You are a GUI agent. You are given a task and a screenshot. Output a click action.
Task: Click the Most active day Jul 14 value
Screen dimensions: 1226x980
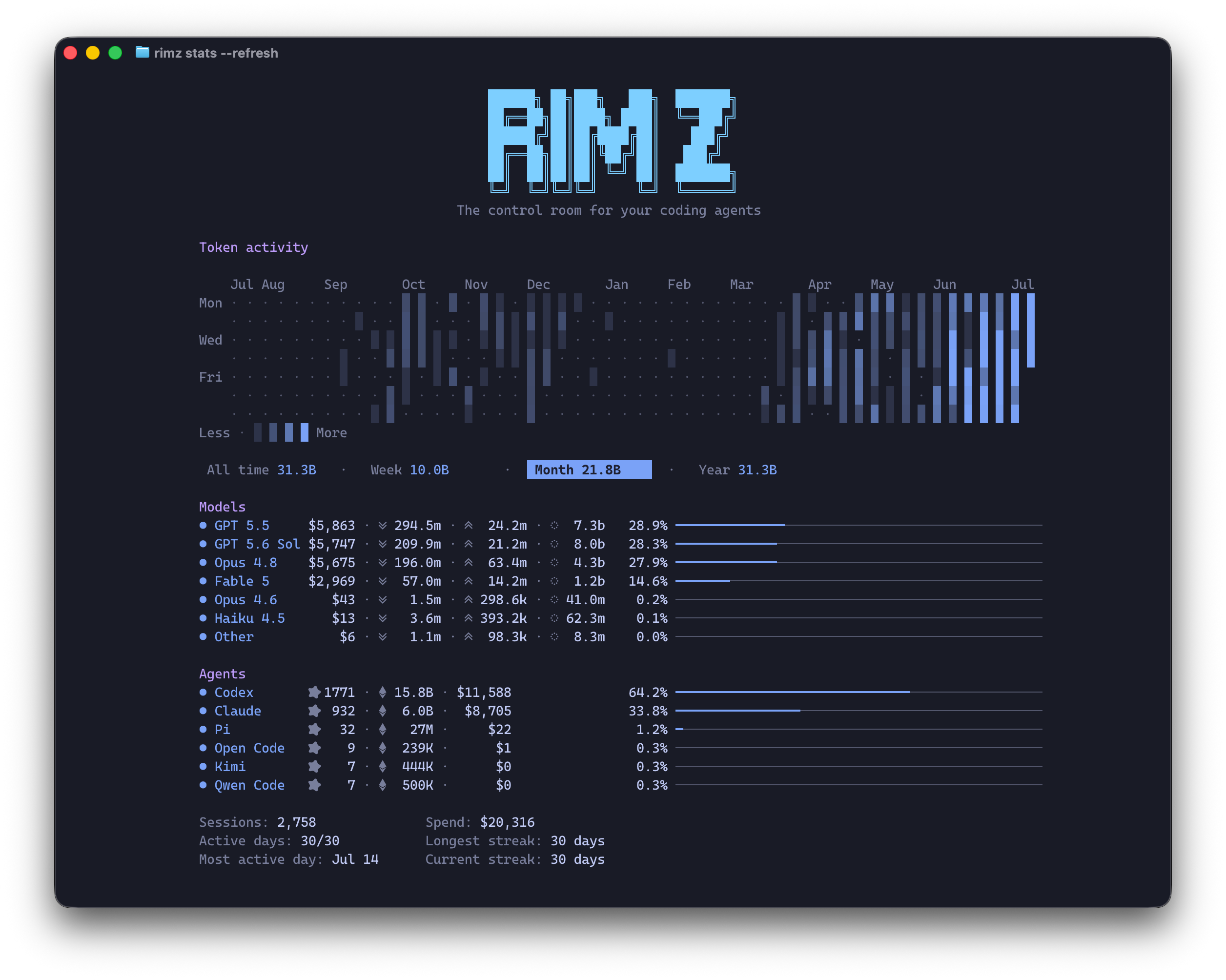[355, 859]
